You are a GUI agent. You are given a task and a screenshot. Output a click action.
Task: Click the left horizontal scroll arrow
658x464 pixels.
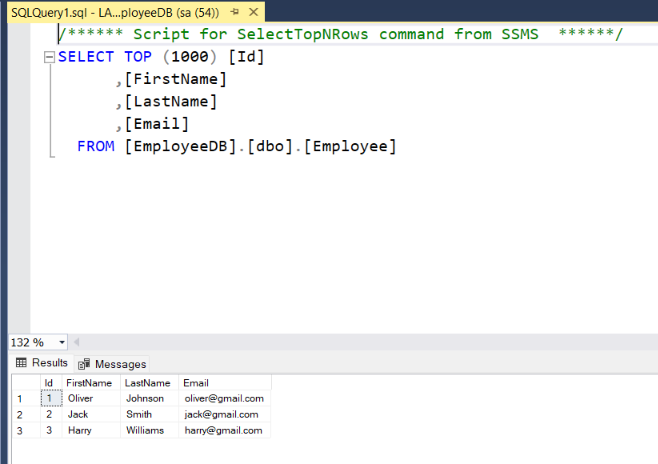(76, 342)
